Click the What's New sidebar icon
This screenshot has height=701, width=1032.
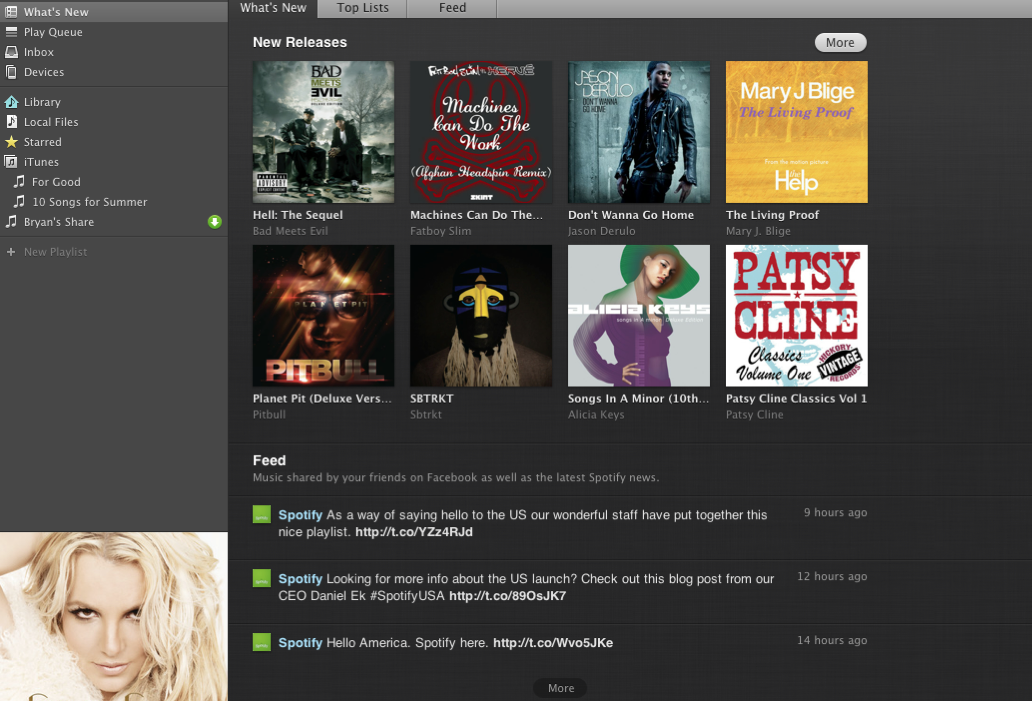point(11,11)
